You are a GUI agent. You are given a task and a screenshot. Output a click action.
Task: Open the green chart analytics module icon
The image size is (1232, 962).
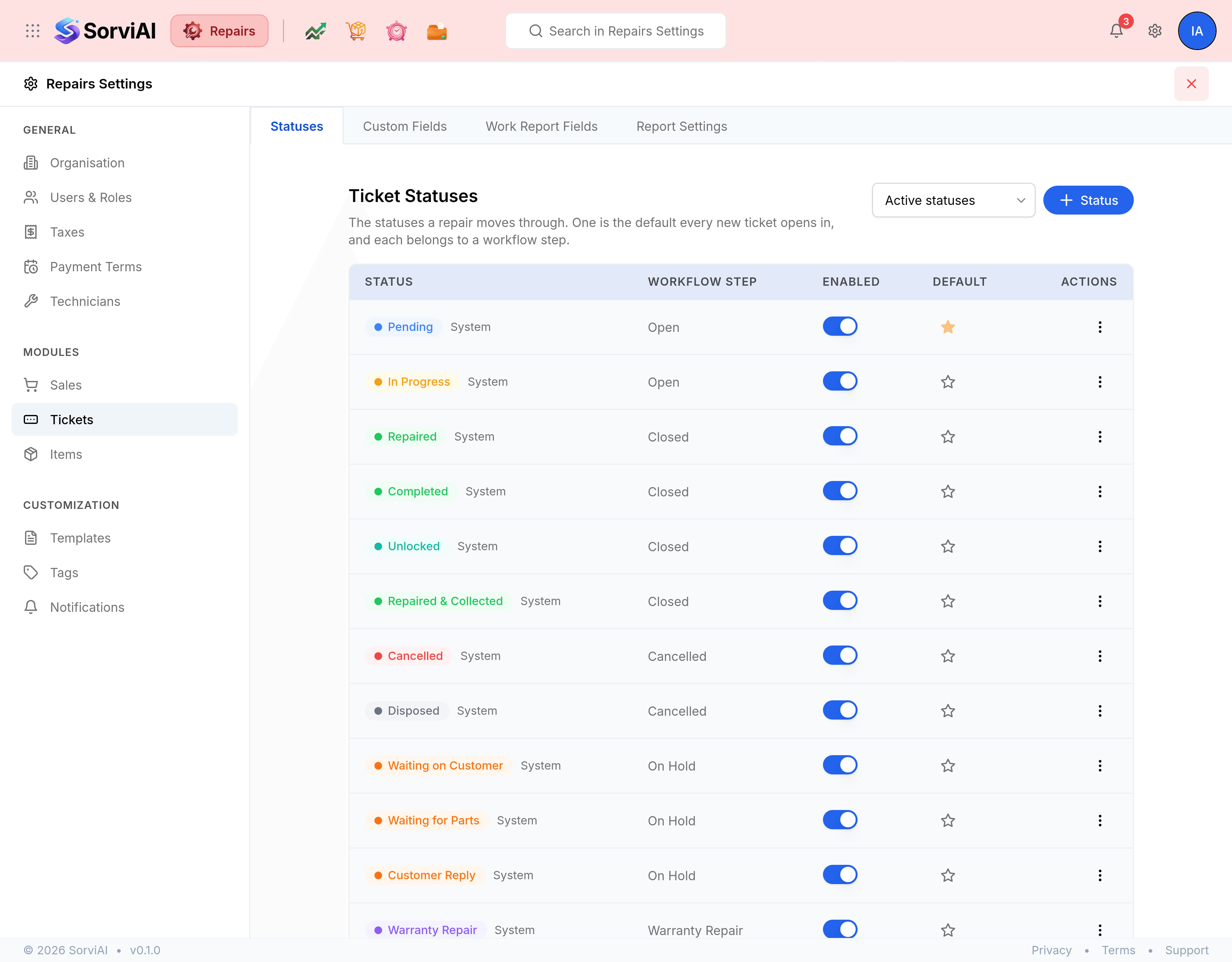coord(316,31)
